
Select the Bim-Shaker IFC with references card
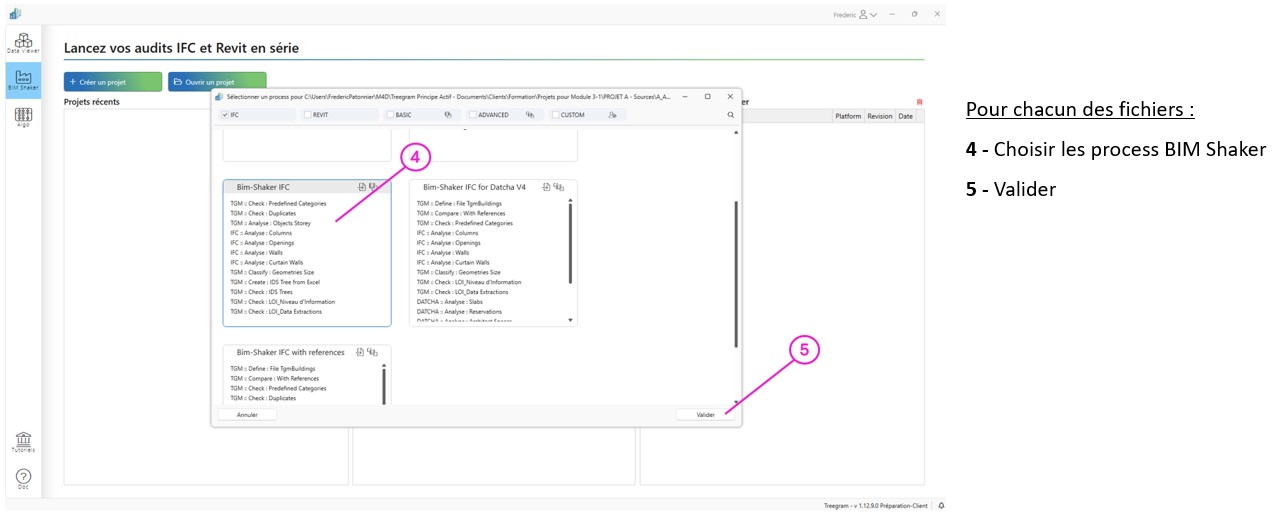(x=290, y=352)
